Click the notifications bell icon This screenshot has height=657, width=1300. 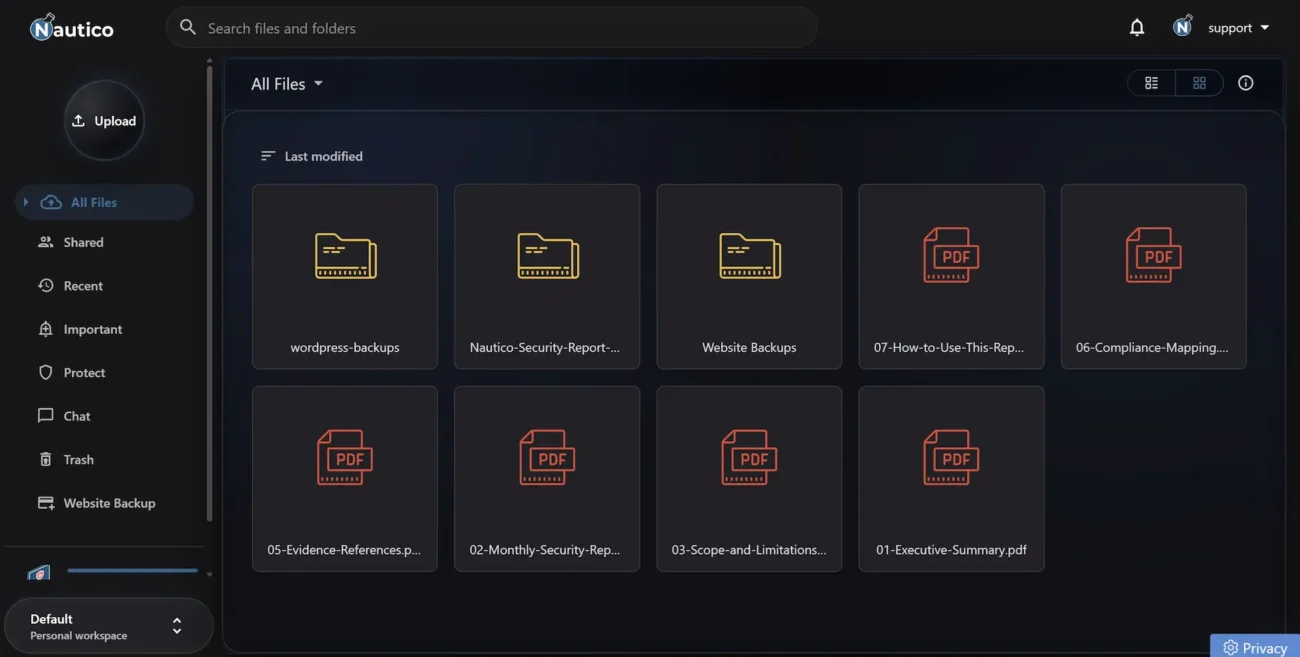tap(1137, 28)
